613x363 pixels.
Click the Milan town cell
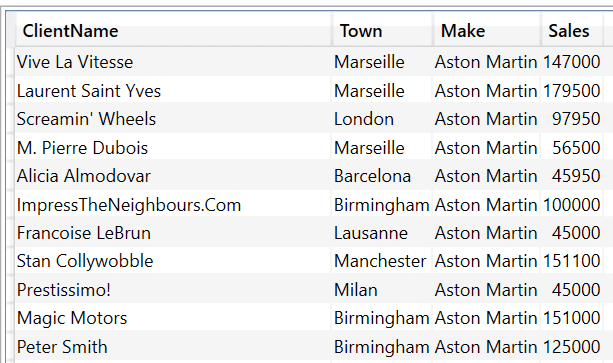tap(382, 290)
